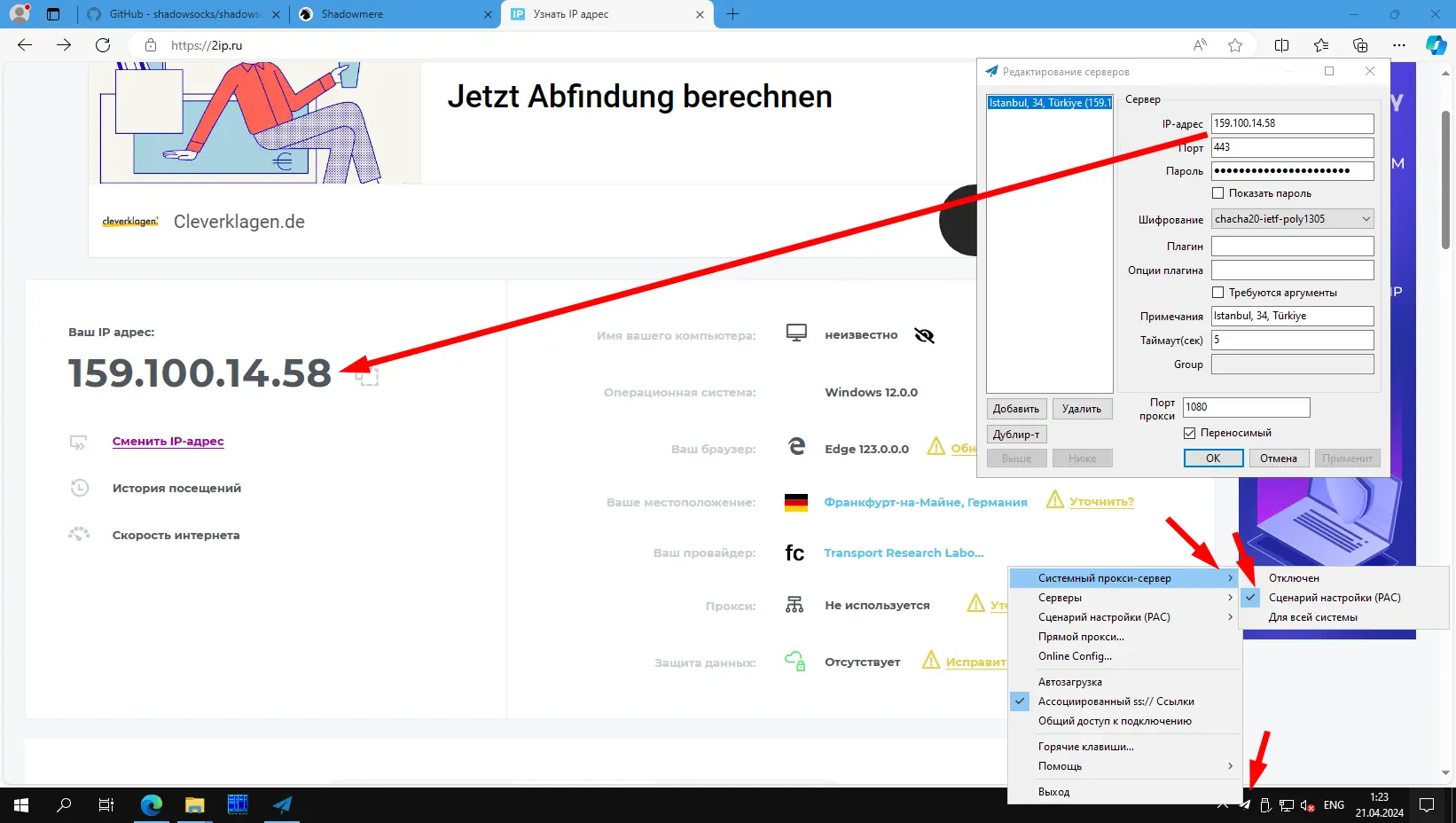Select Для всей системы proxy mode

click(1312, 617)
